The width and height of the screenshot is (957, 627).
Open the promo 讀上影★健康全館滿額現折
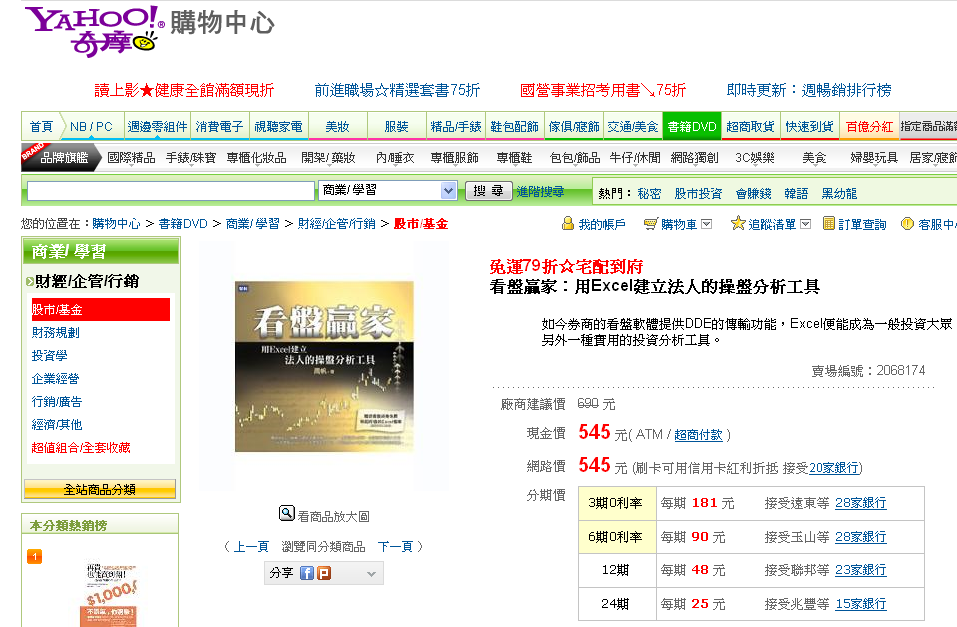coord(184,90)
